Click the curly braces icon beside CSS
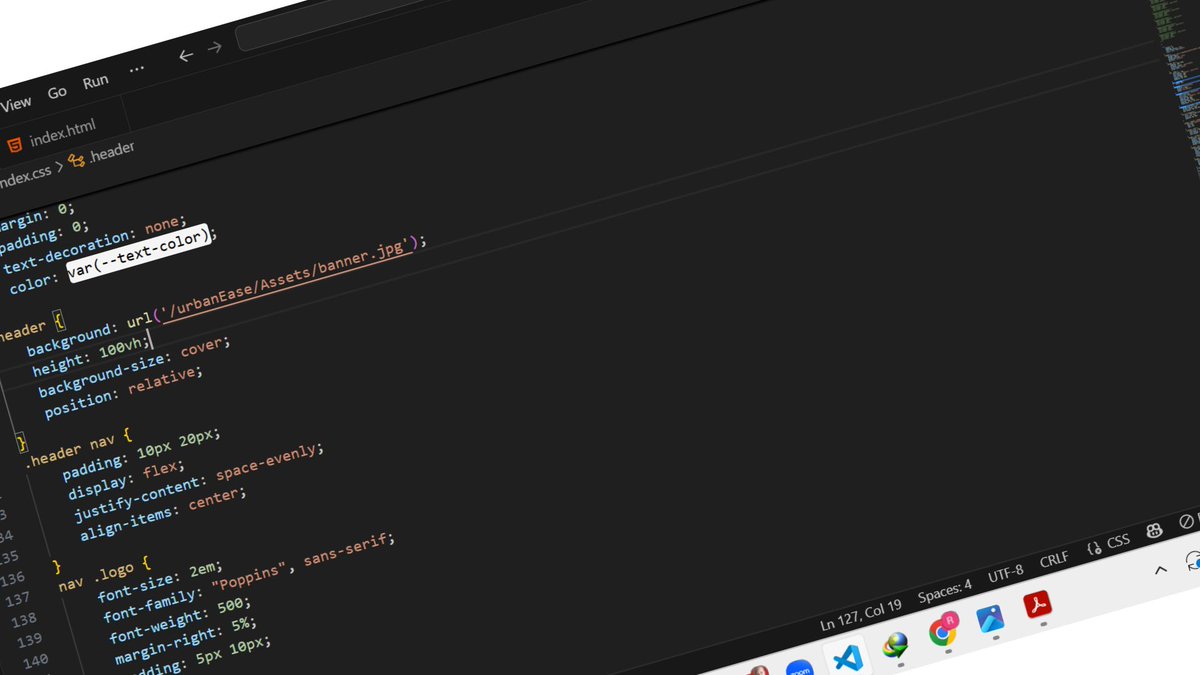Image resolution: width=1200 pixels, height=675 pixels. click(1094, 548)
